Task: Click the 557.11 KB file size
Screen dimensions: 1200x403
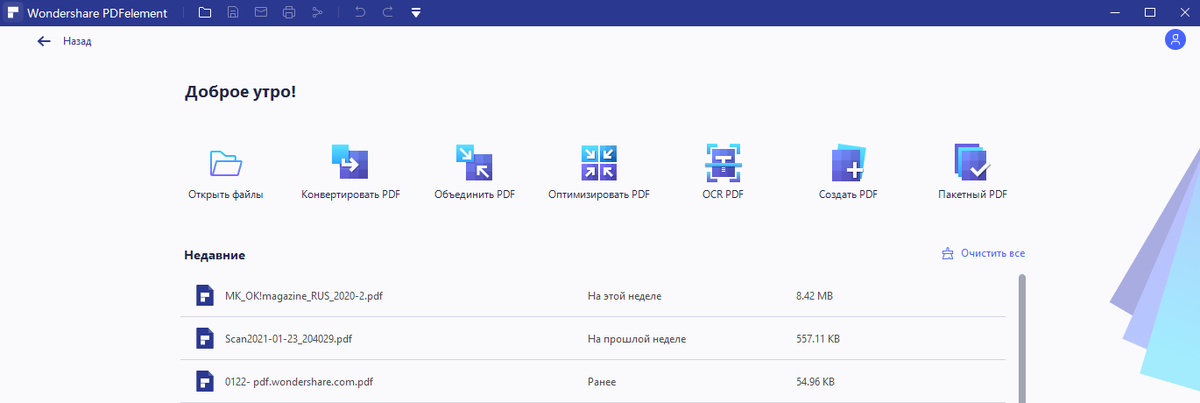Action: [817, 339]
